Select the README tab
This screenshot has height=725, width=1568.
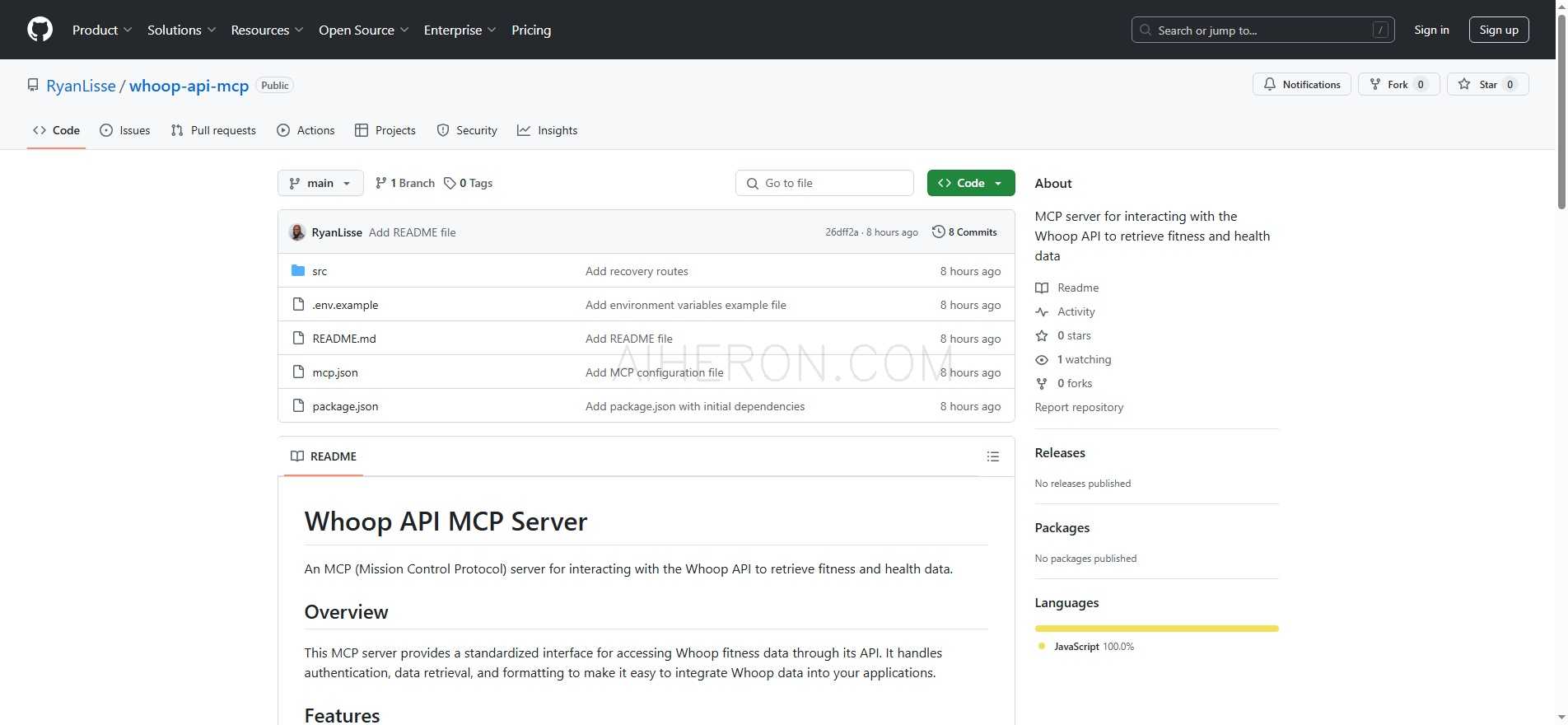[324, 456]
